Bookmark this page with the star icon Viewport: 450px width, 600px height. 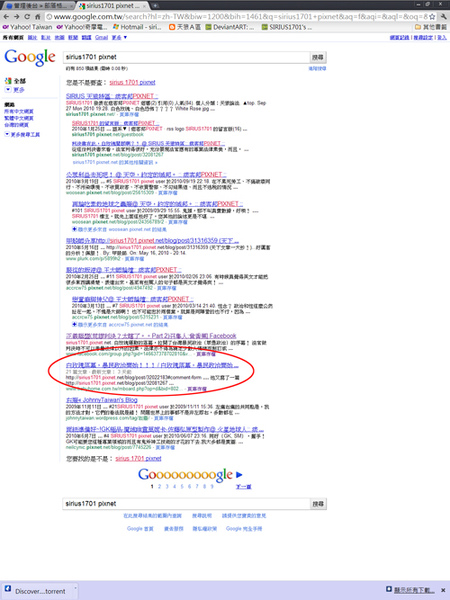[432, 17]
